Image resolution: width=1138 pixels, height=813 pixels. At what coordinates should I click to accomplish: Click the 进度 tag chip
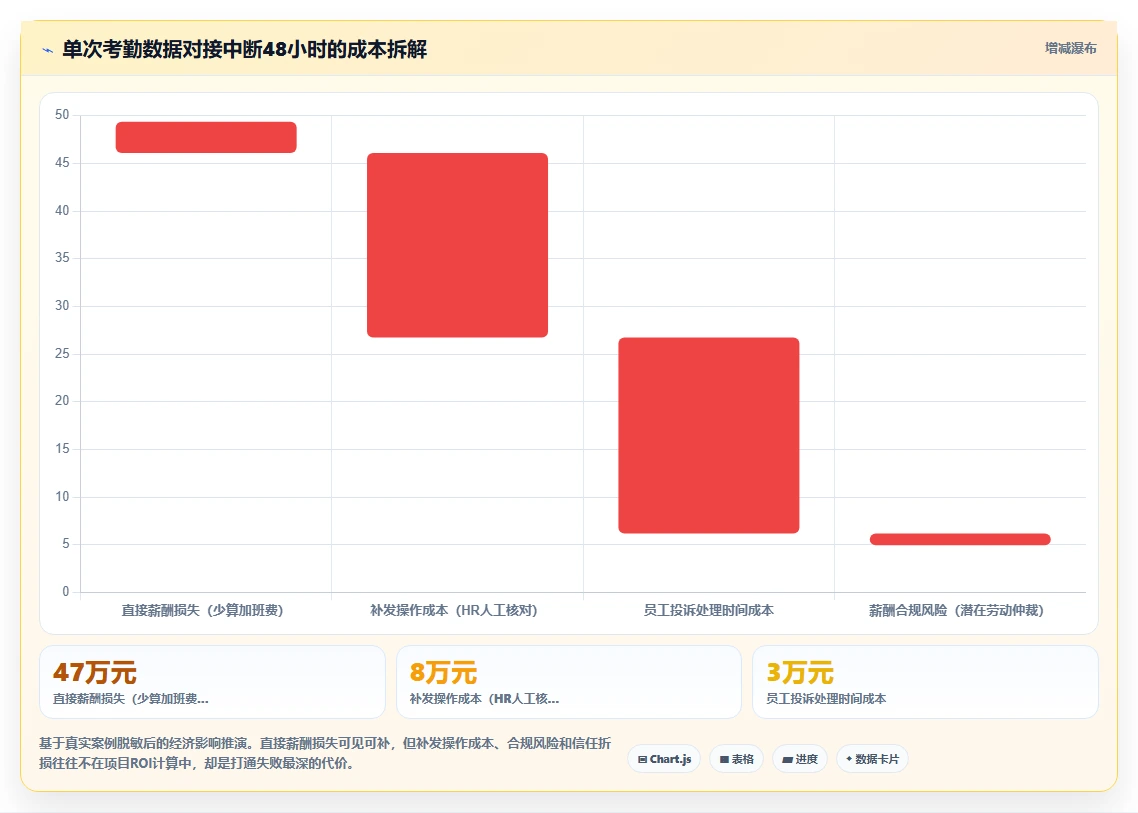pyautogui.click(x=799, y=759)
